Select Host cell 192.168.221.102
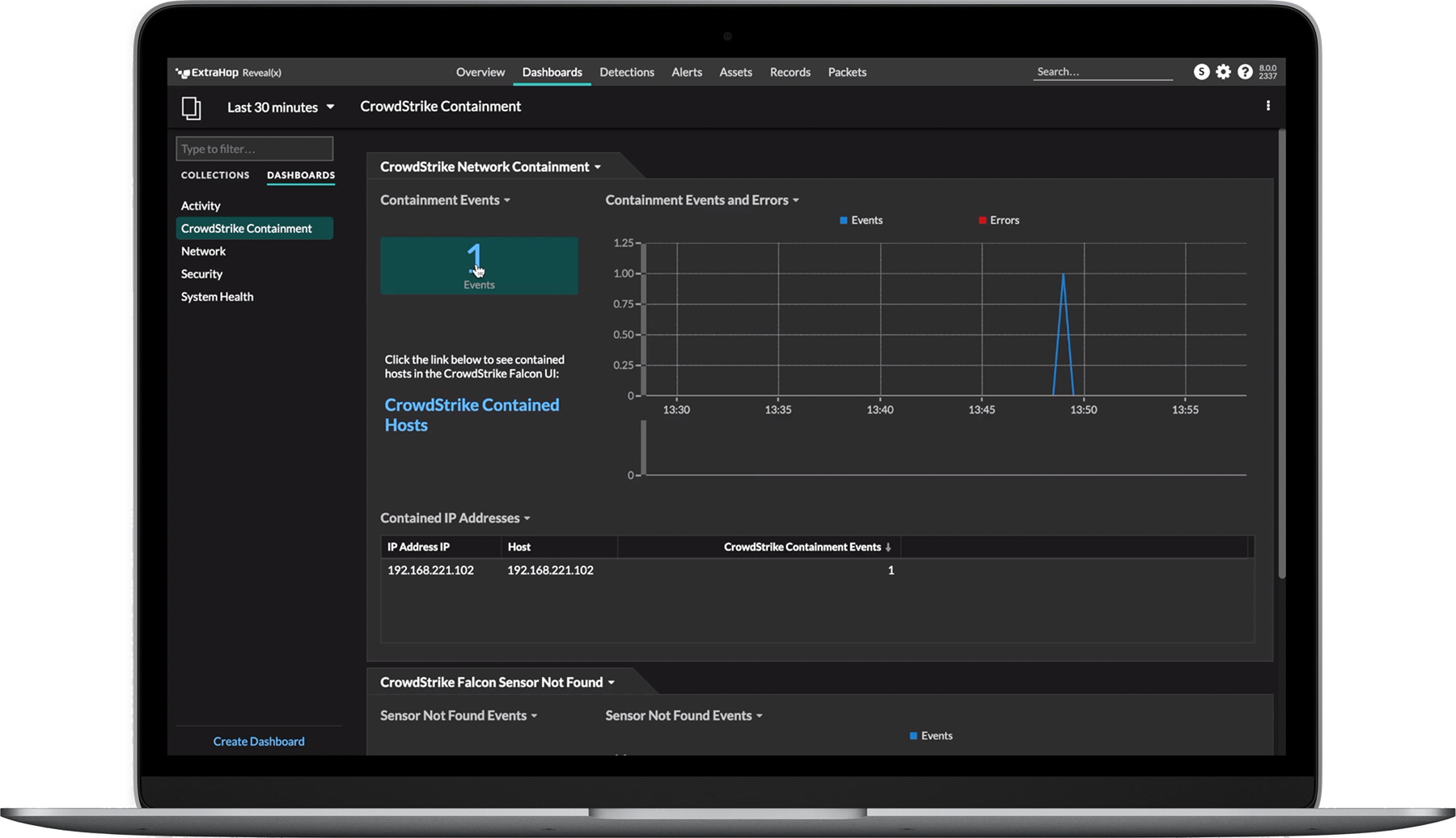This screenshot has height=838, width=1456. (x=550, y=570)
